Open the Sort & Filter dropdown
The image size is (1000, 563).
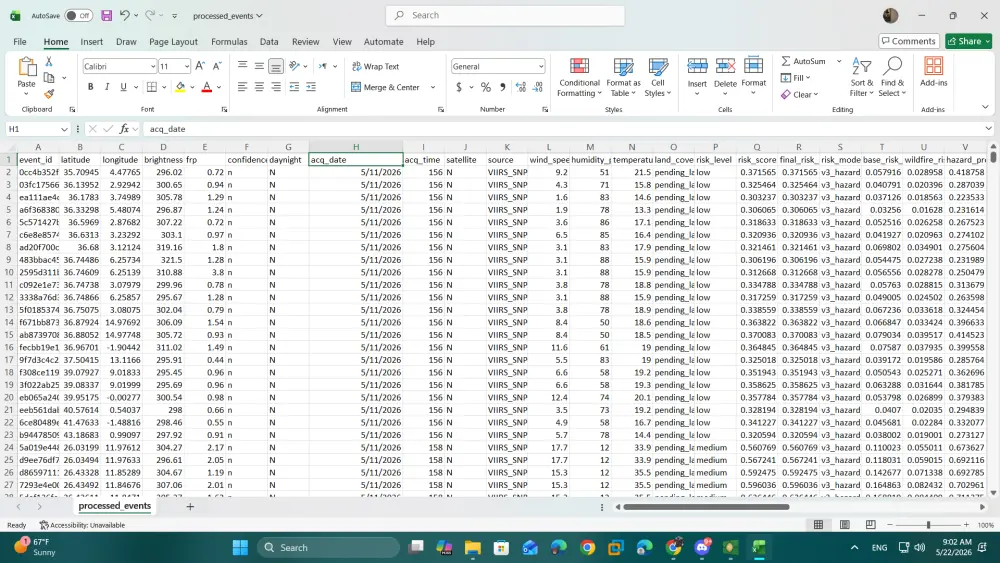click(862, 77)
